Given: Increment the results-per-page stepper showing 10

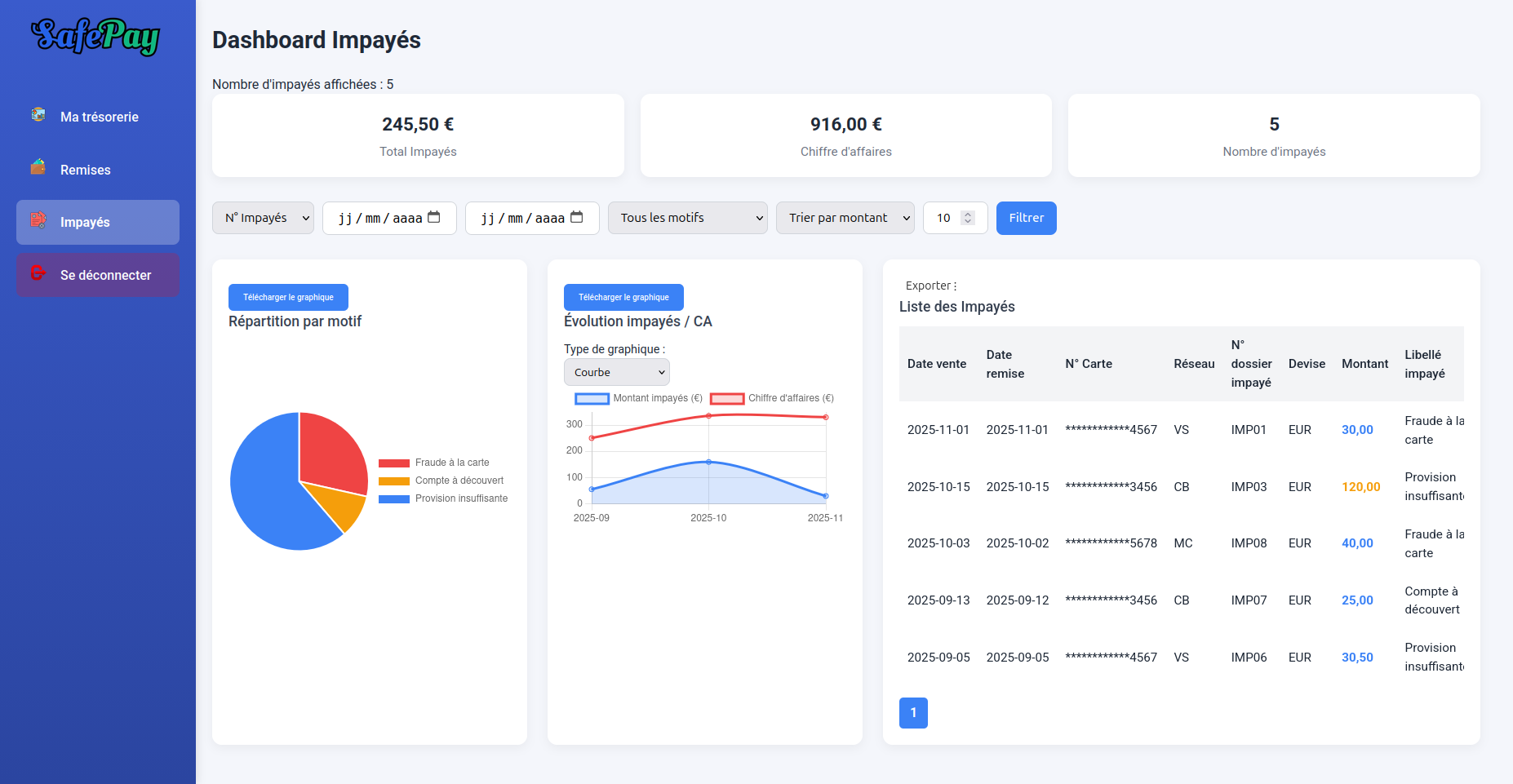Looking at the screenshot, I should point(968,214).
